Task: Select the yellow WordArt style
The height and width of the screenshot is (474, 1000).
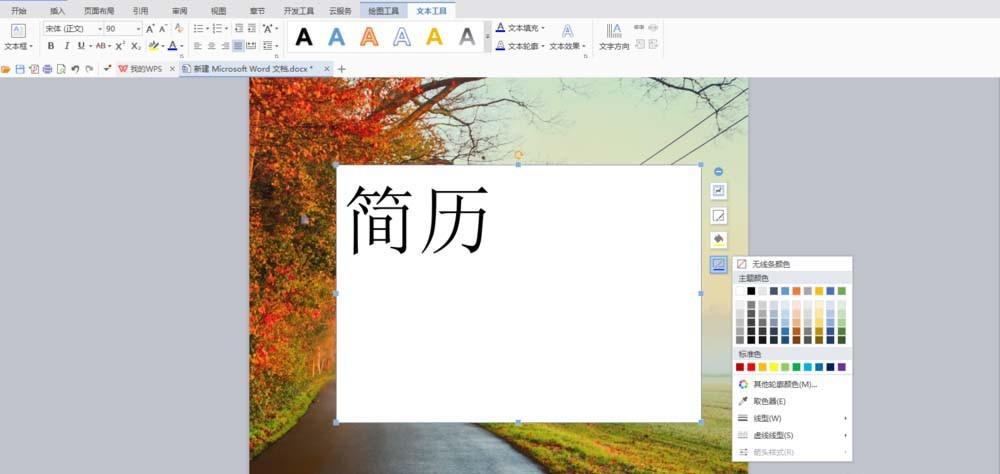Action: [x=434, y=37]
